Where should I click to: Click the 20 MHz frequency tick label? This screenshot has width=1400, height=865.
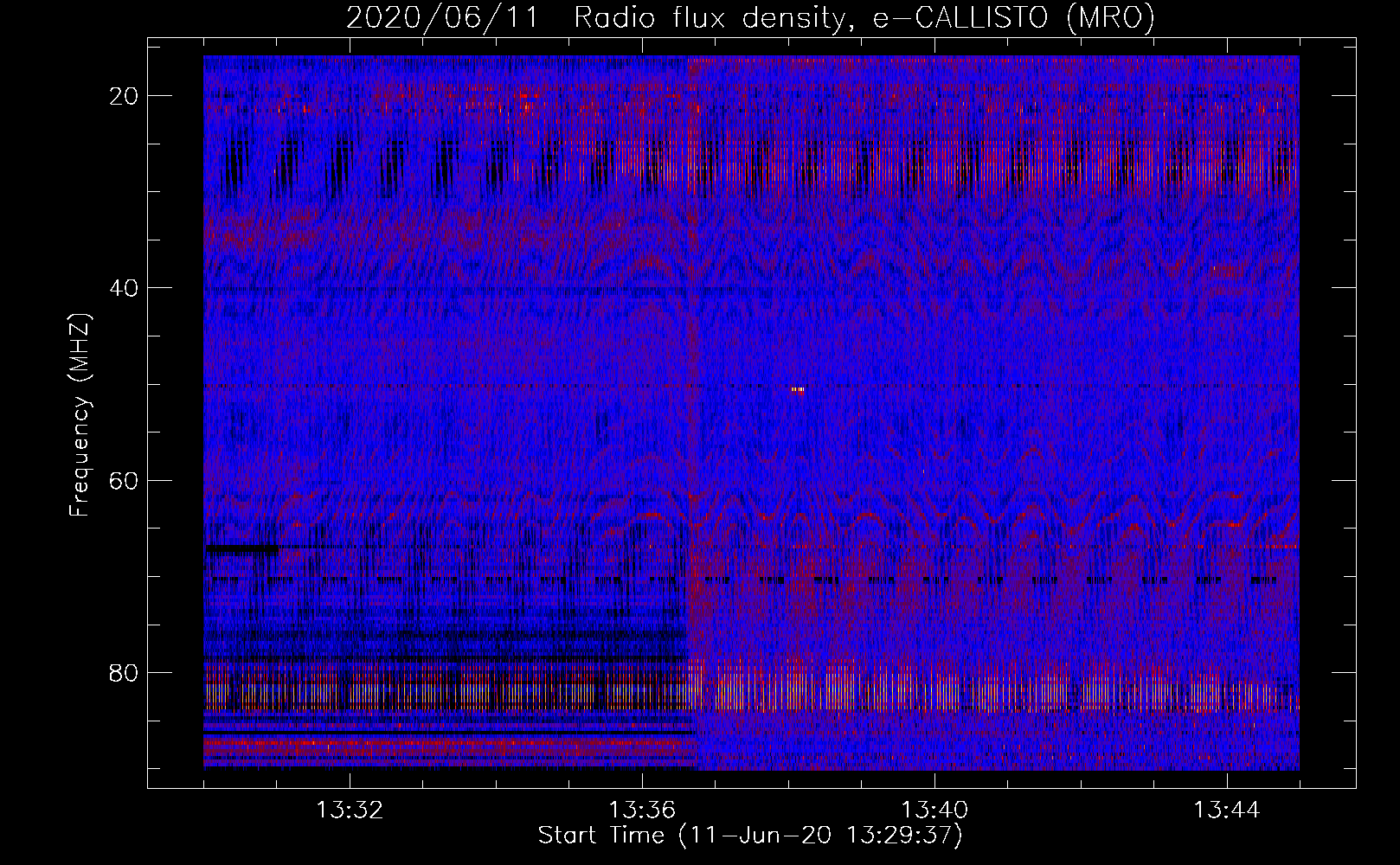pyautogui.click(x=124, y=96)
